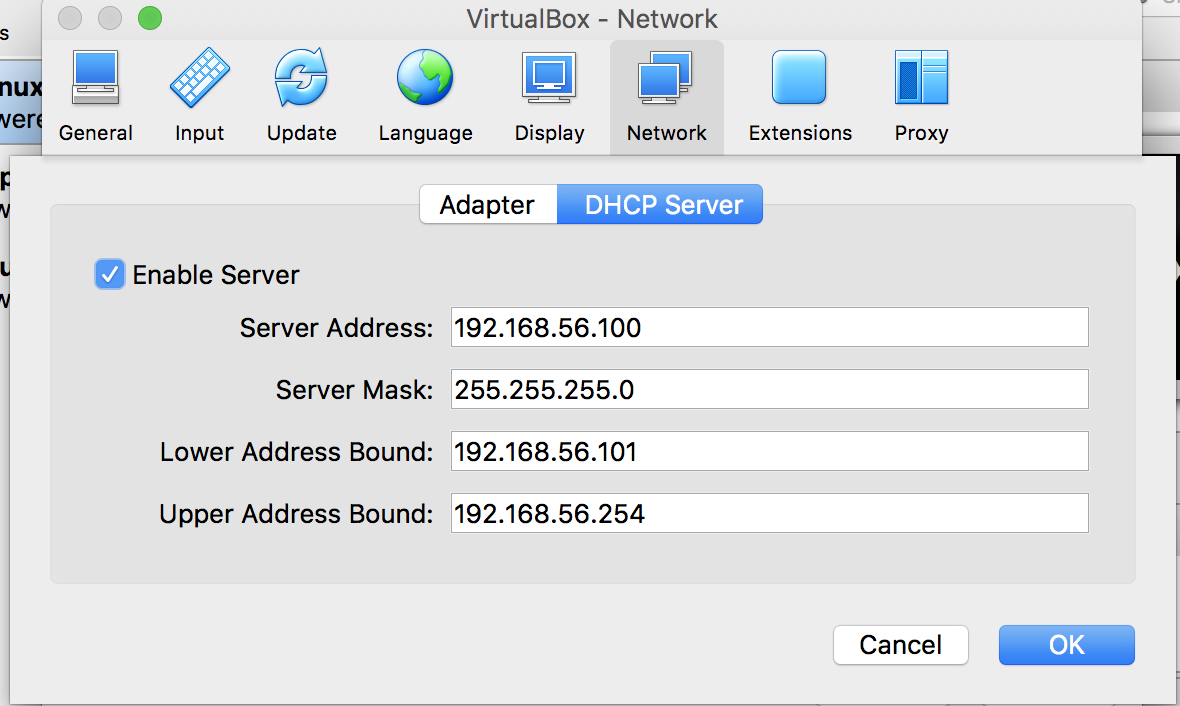Open the Language preferences pane
Screen dimensions: 1180x706
[x=425, y=96]
